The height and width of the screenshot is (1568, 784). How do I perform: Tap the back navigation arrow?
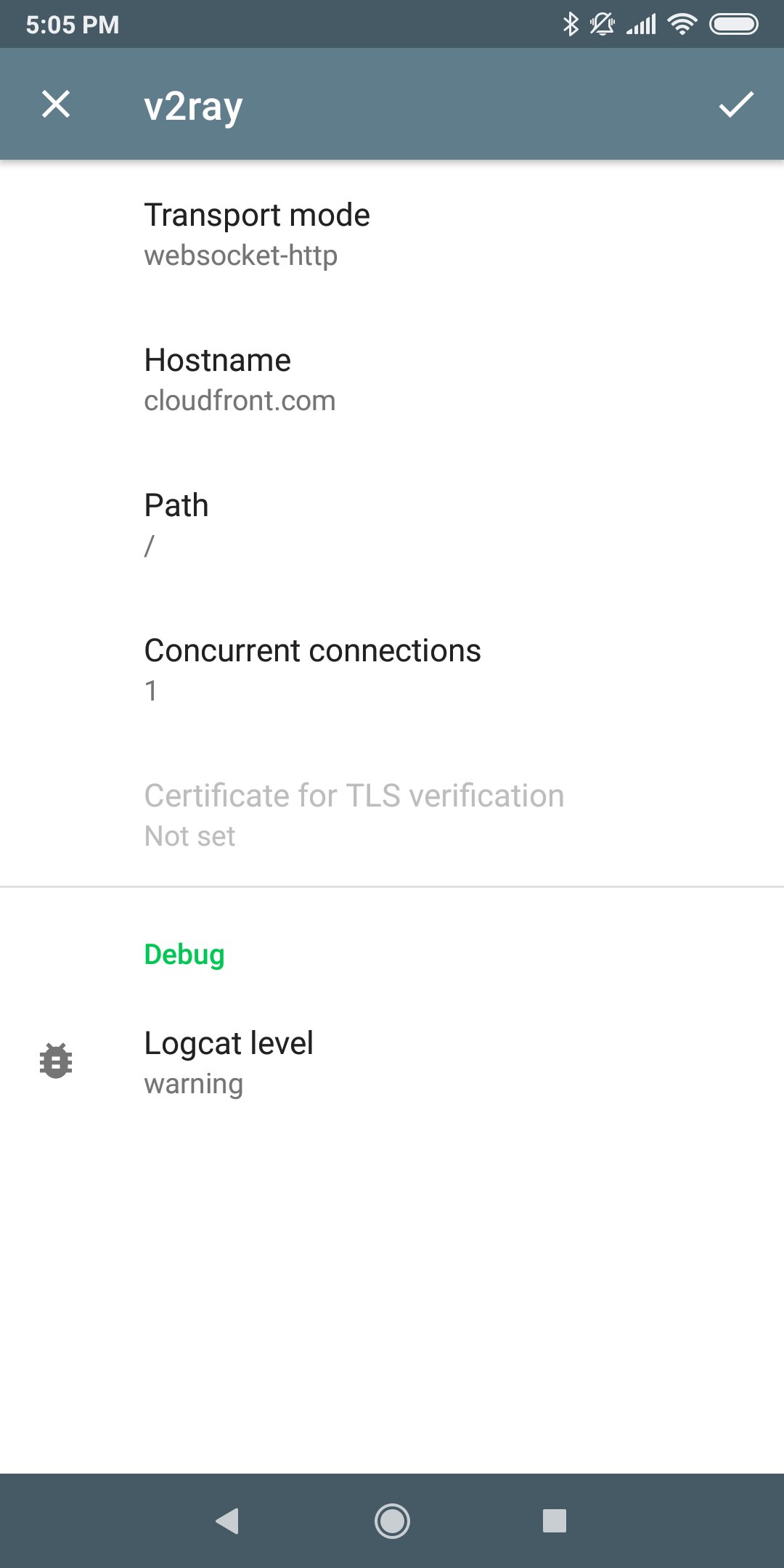click(x=229, y=1522)
